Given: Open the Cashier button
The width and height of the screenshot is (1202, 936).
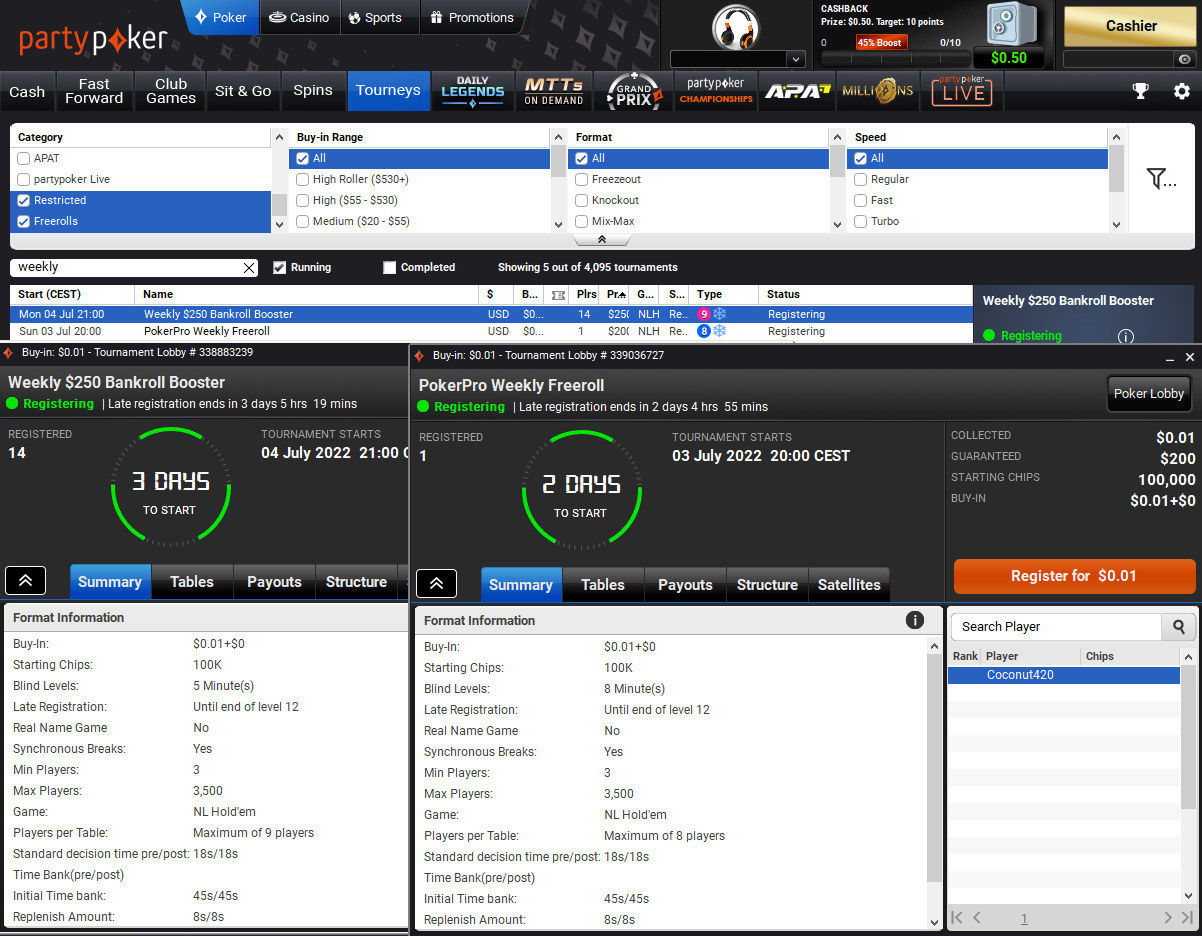Looking at the screenshot, I should point(1131,26).
